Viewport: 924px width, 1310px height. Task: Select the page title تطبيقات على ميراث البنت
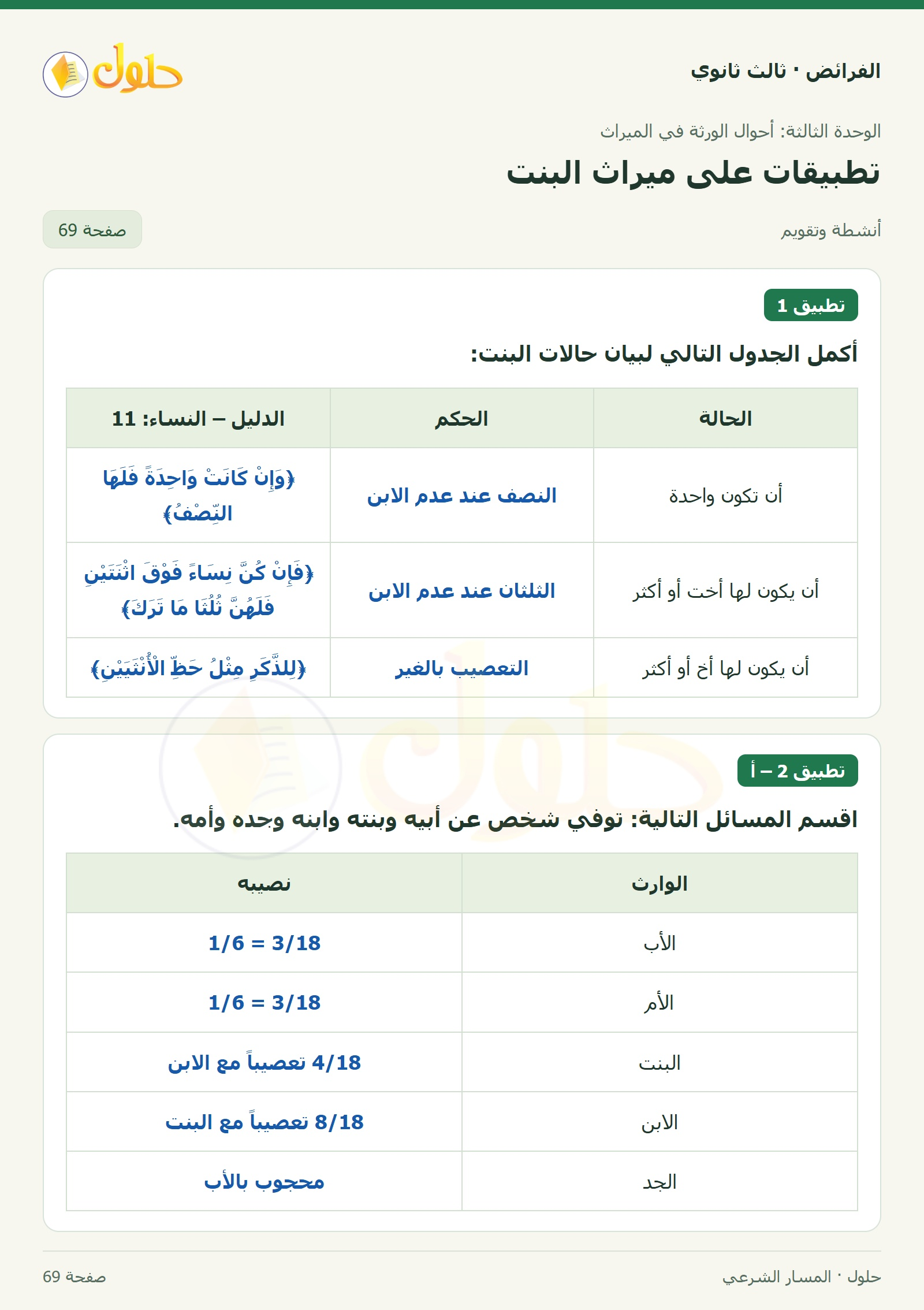coord(694,173)
